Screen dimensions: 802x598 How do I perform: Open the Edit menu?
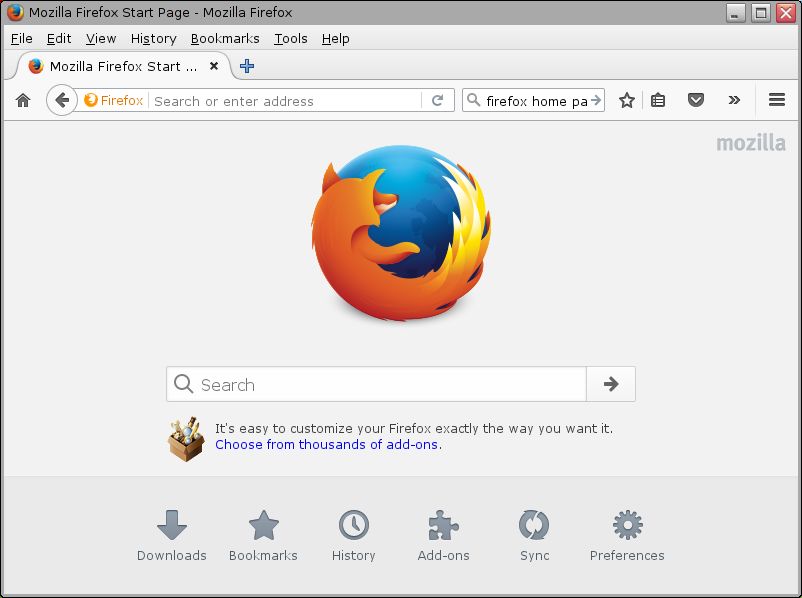tap(59, 38)
